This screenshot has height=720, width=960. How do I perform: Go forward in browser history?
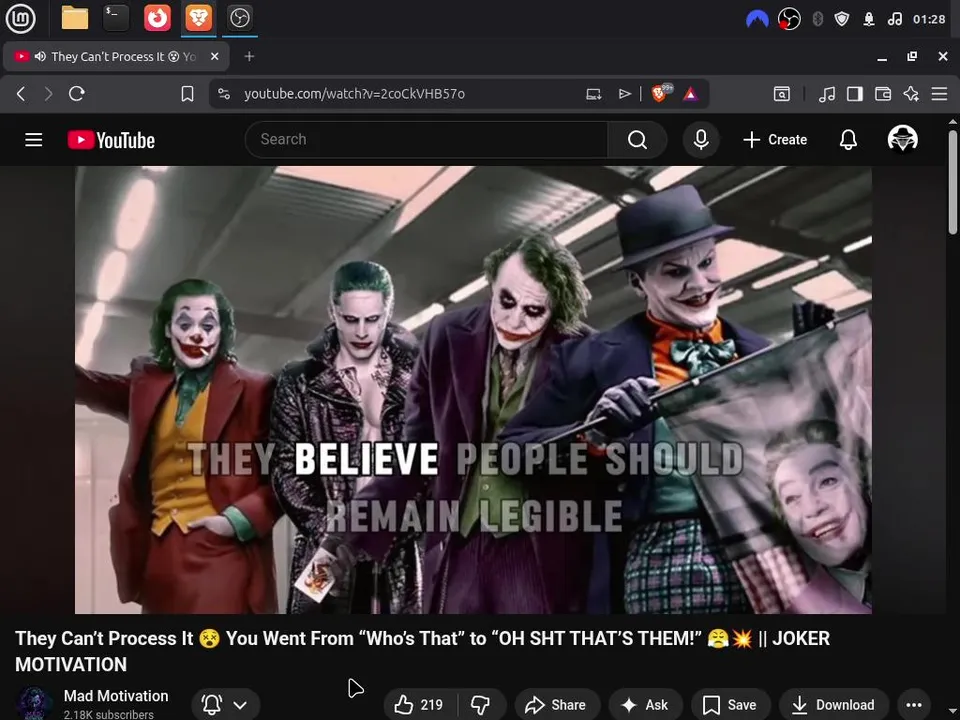point(48,94)
